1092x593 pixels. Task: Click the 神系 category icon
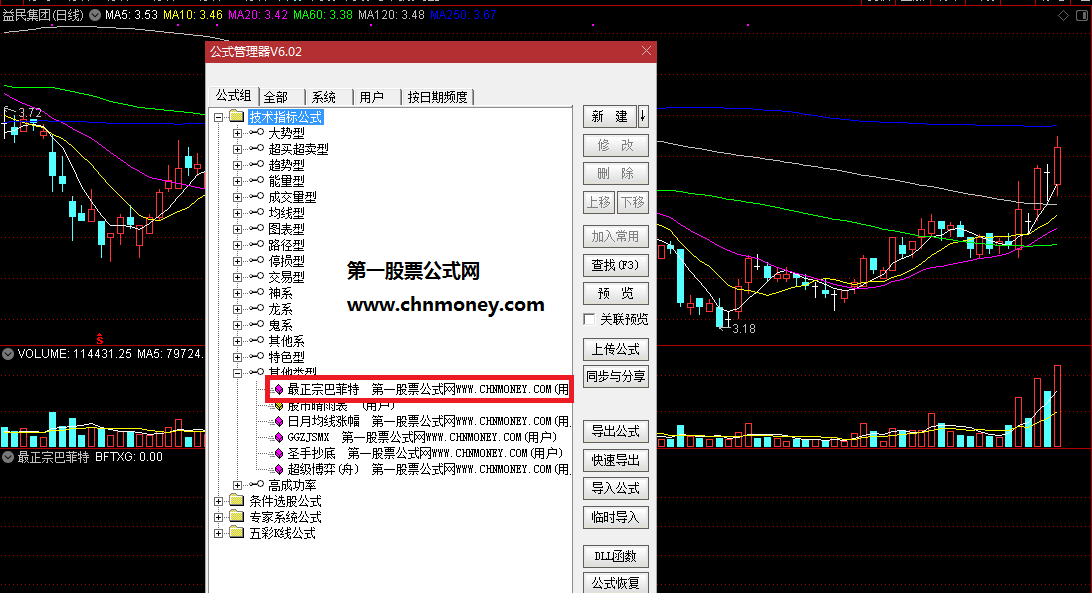pyautogui.click(x=256, y=293)
